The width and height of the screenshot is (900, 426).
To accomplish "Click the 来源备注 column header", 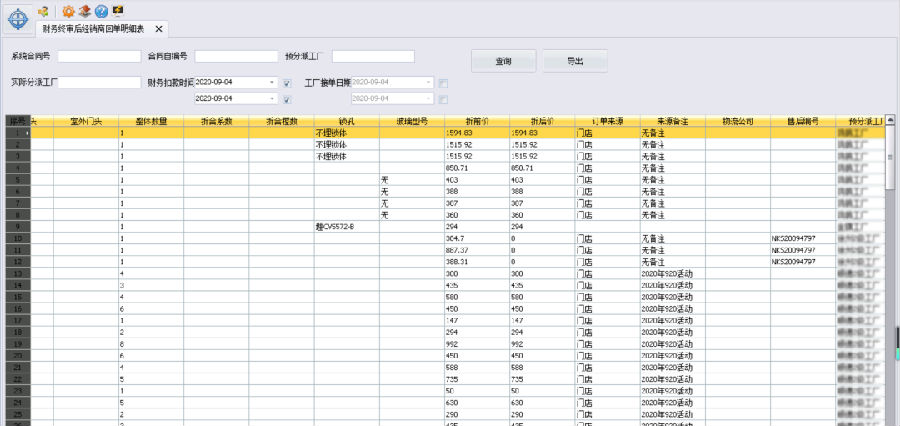I will click(672, 121).
